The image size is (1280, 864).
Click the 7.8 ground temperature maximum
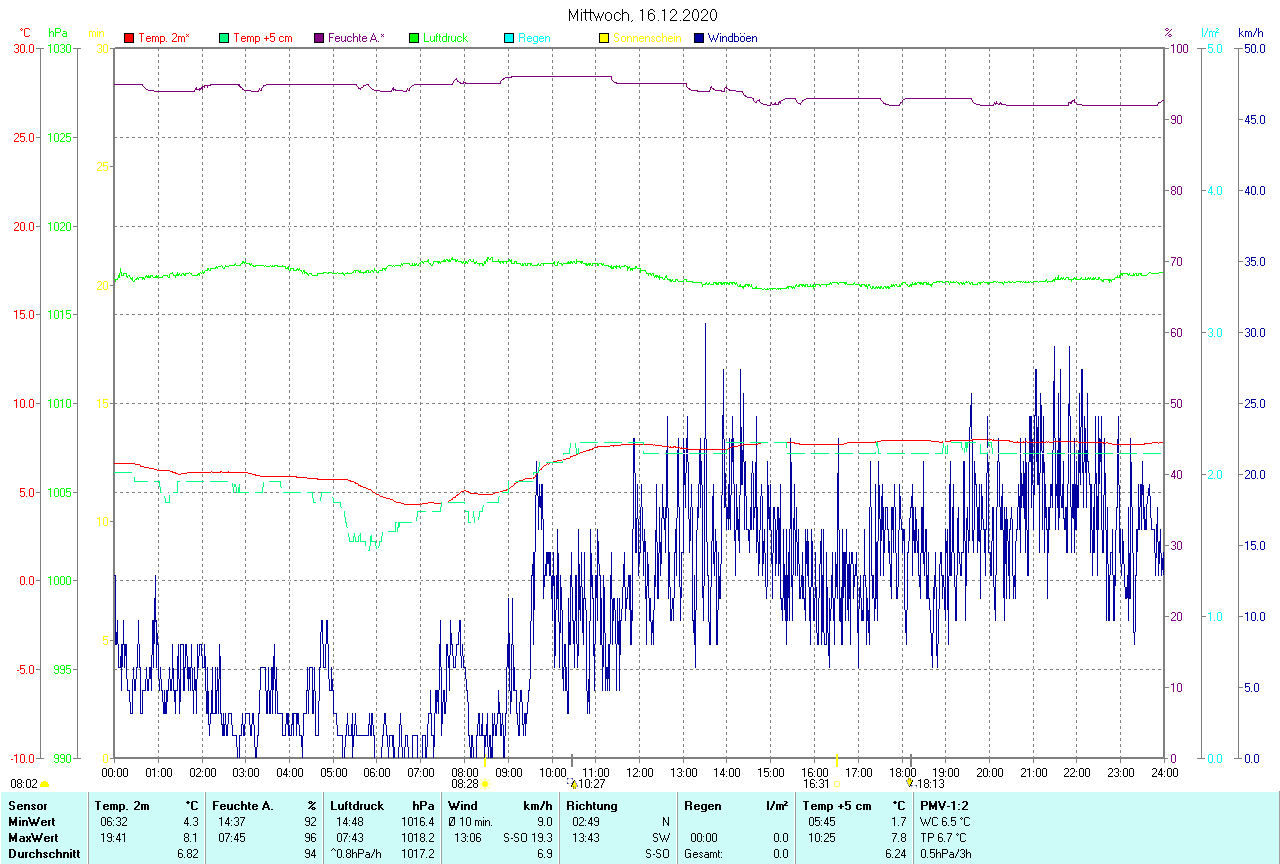click(899, 838)
